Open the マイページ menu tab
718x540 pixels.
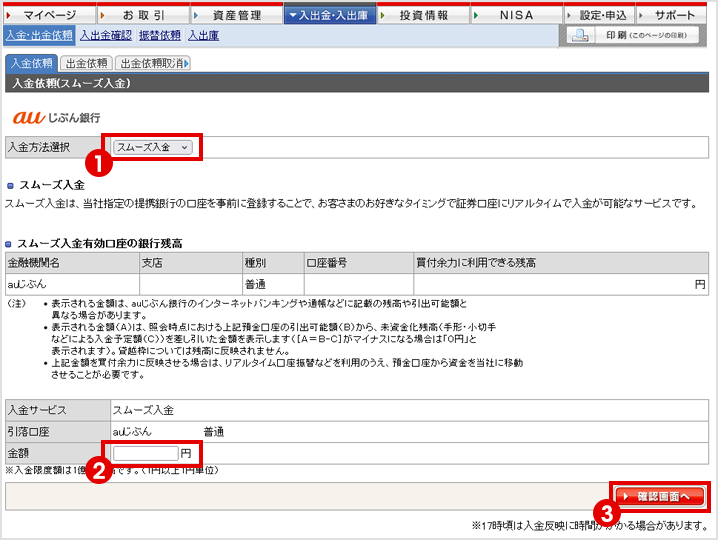[x=47, y=16]
